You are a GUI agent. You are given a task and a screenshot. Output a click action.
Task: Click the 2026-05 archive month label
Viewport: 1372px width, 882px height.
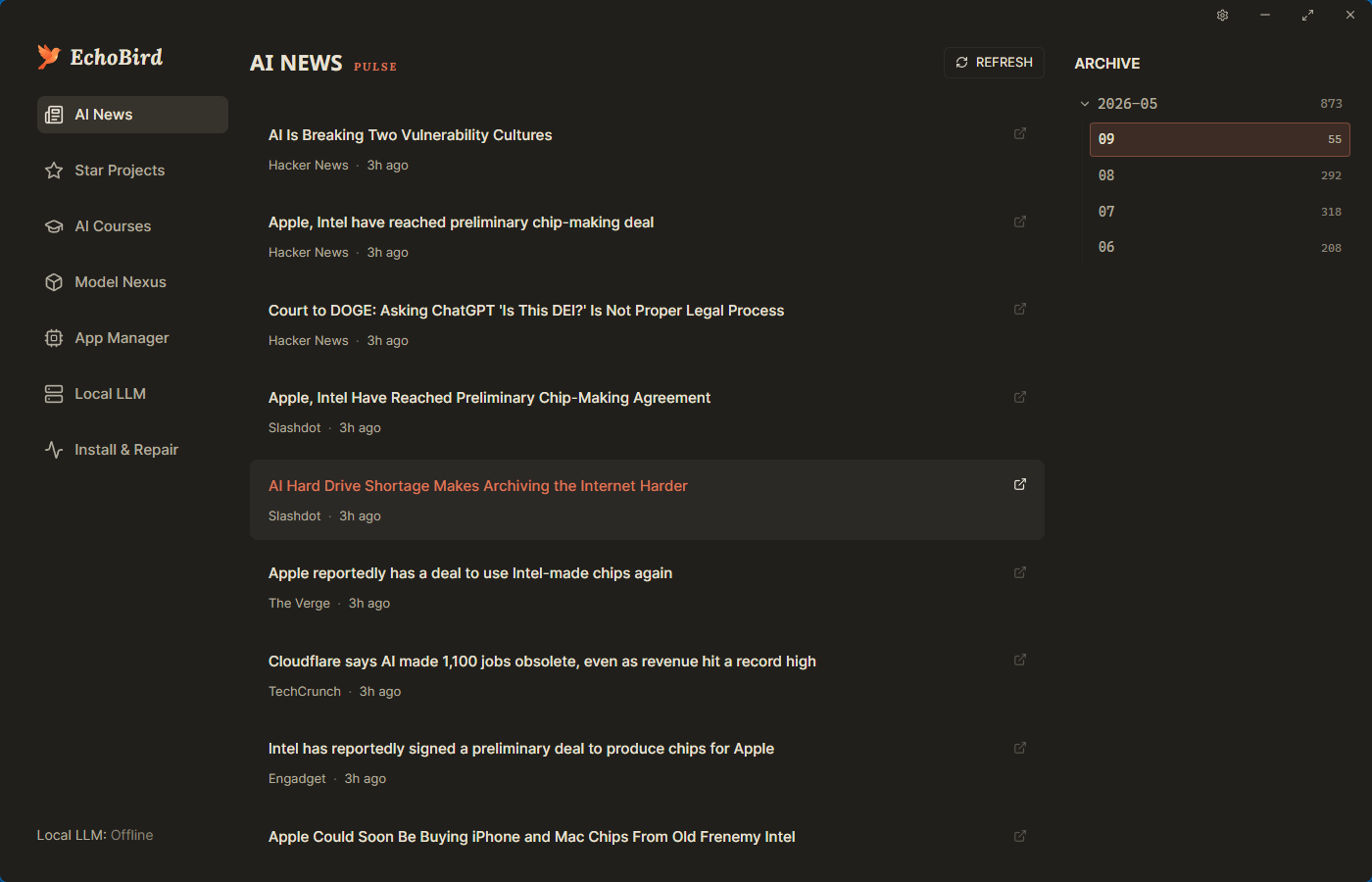(1127, 104)
